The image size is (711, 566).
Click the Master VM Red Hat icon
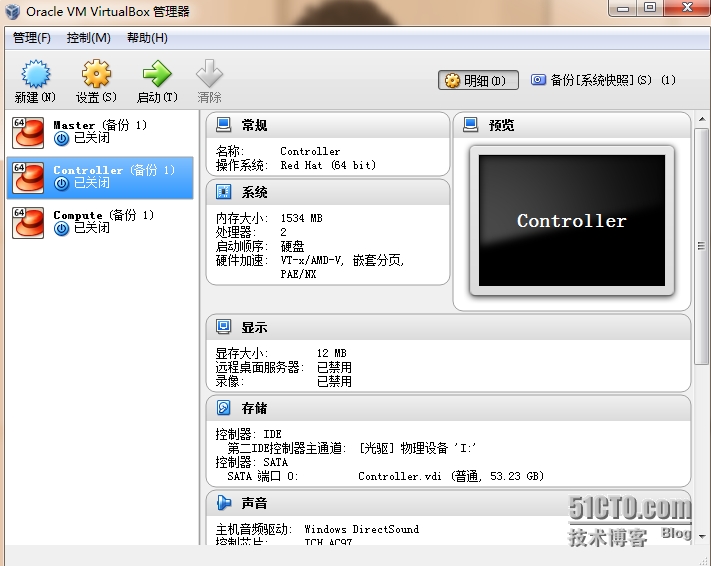point(28,133)
